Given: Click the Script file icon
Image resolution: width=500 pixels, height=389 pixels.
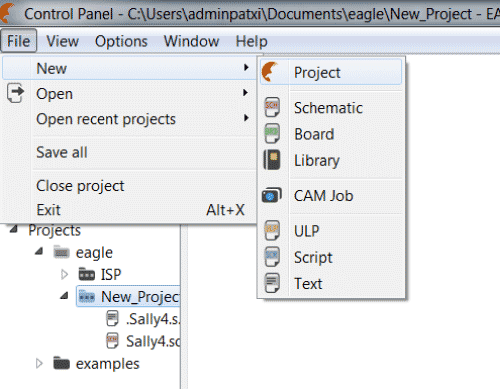Looking at the screenshot, I should pyautogui.click(x=272, y=257).
